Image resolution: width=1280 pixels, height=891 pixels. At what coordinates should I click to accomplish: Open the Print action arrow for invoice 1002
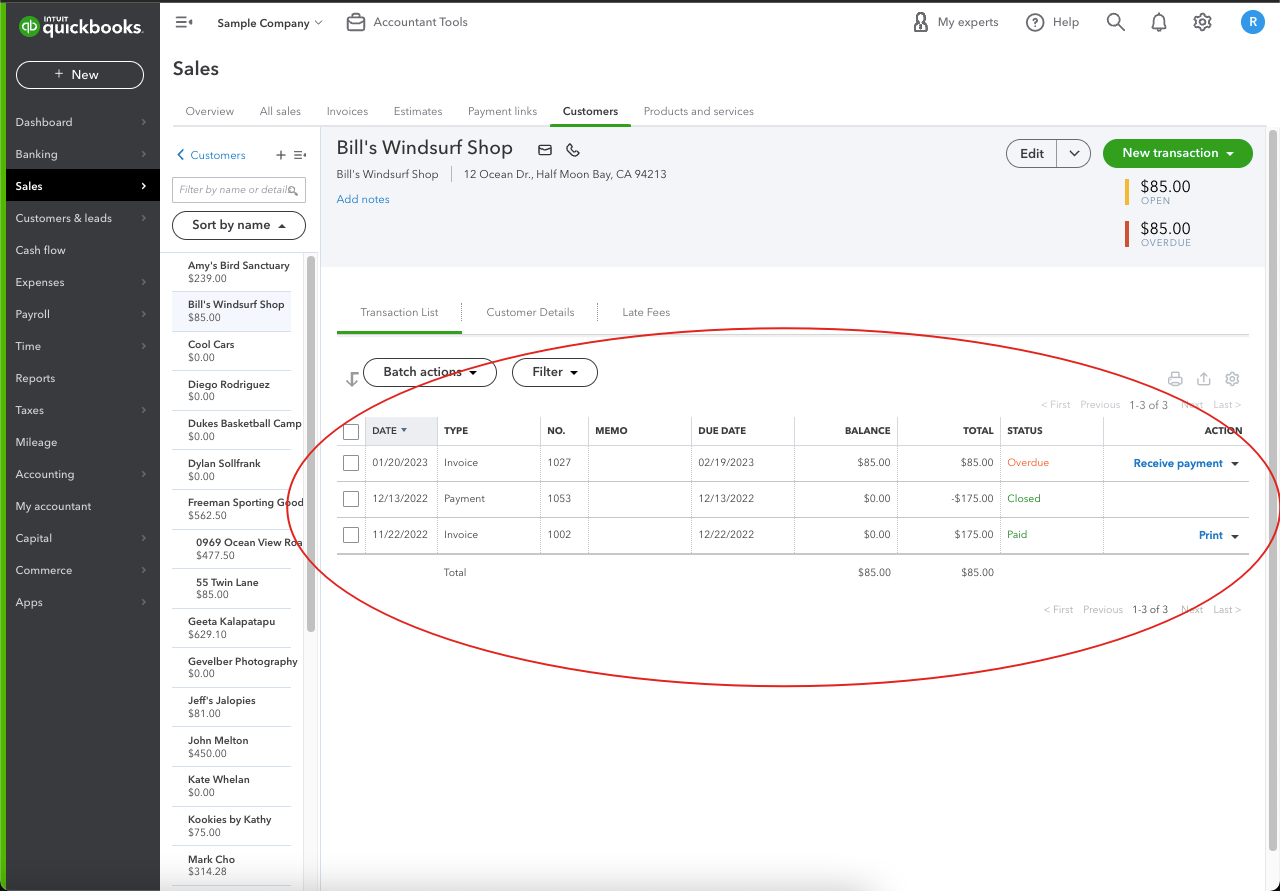point(1235,536)
